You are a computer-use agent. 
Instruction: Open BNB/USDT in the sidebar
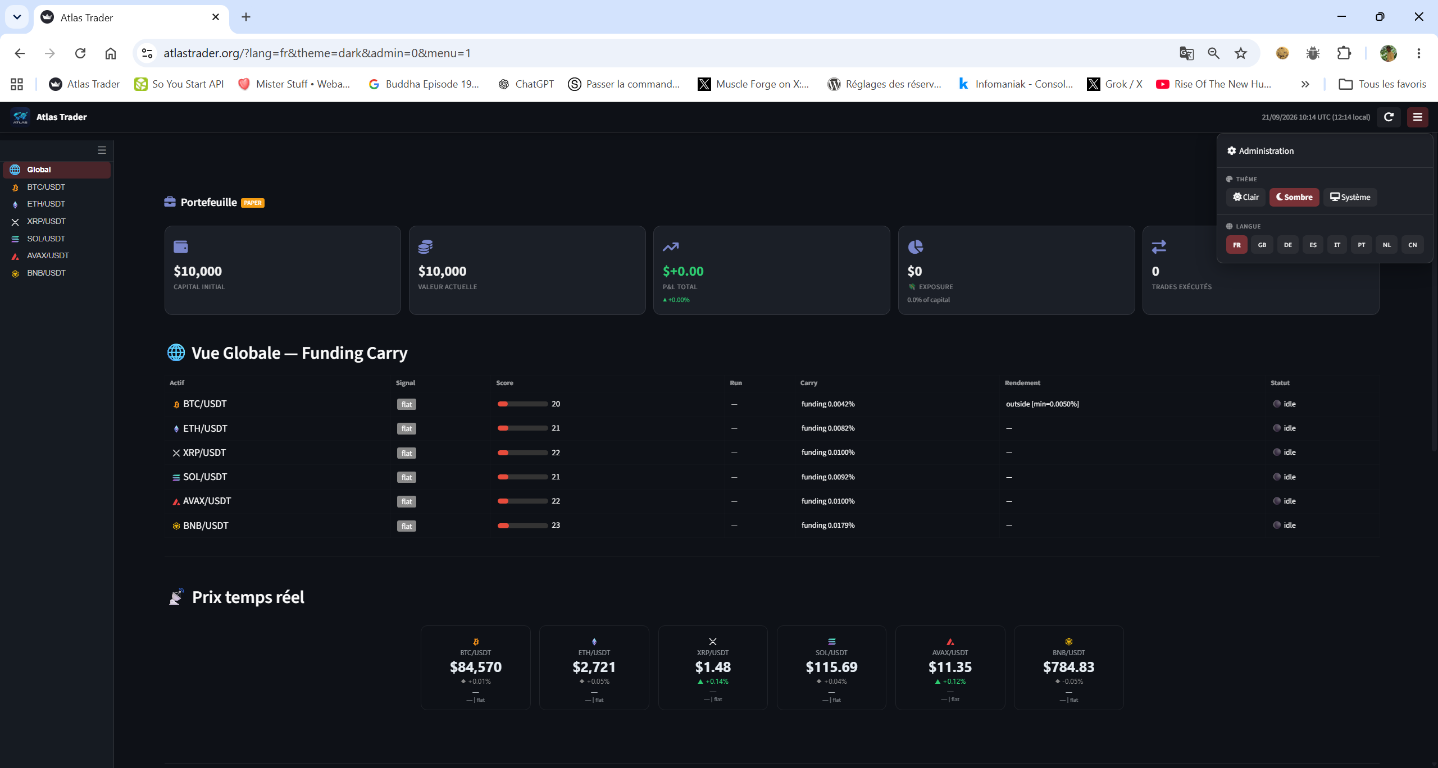coord(57,273)
